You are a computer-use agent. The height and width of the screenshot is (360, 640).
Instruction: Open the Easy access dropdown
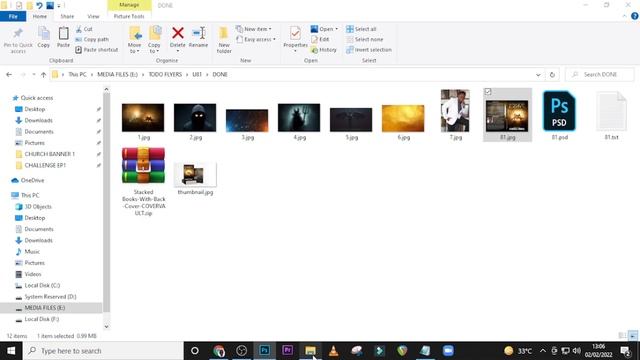256,40
